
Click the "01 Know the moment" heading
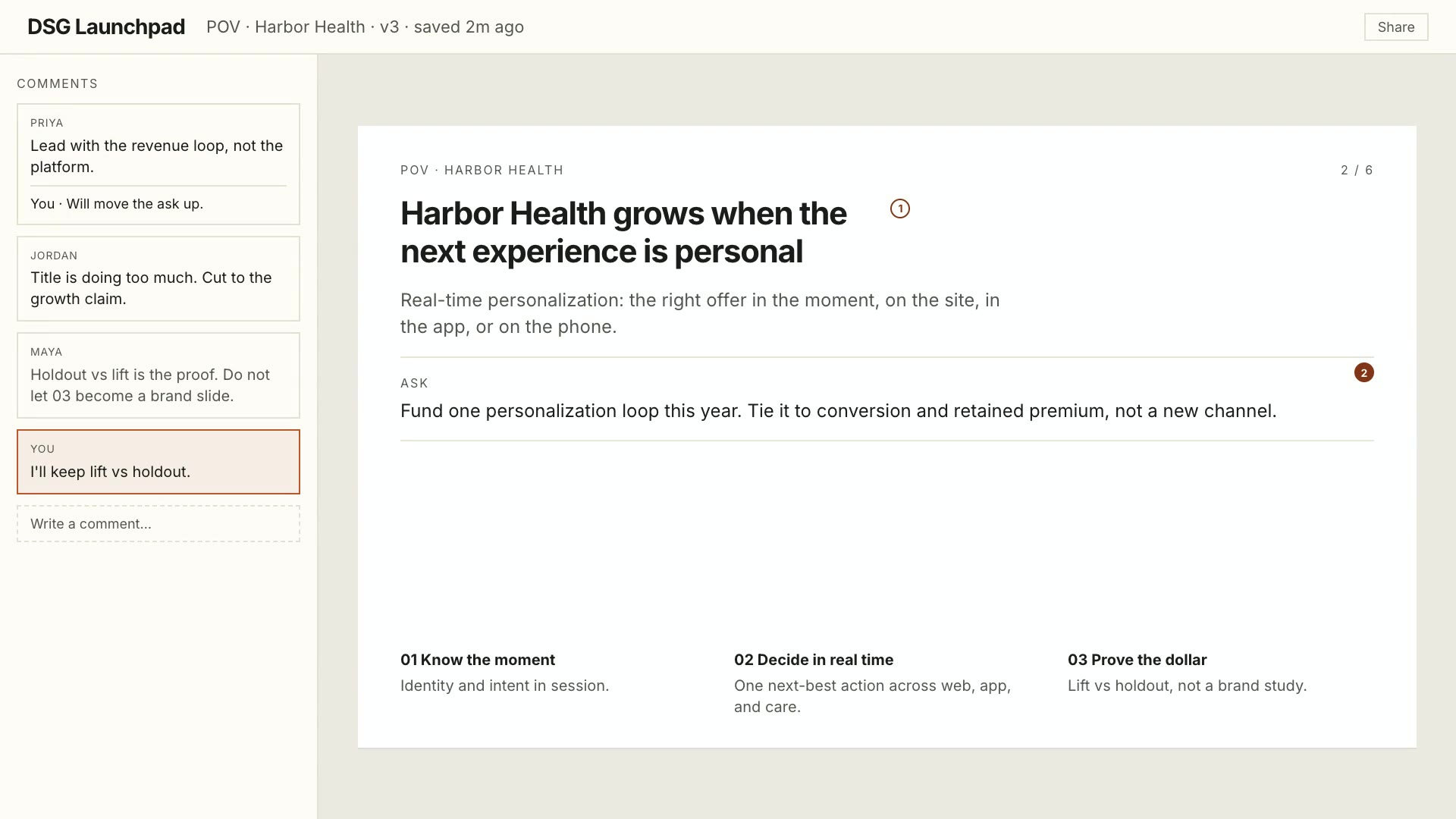point(478,660)
